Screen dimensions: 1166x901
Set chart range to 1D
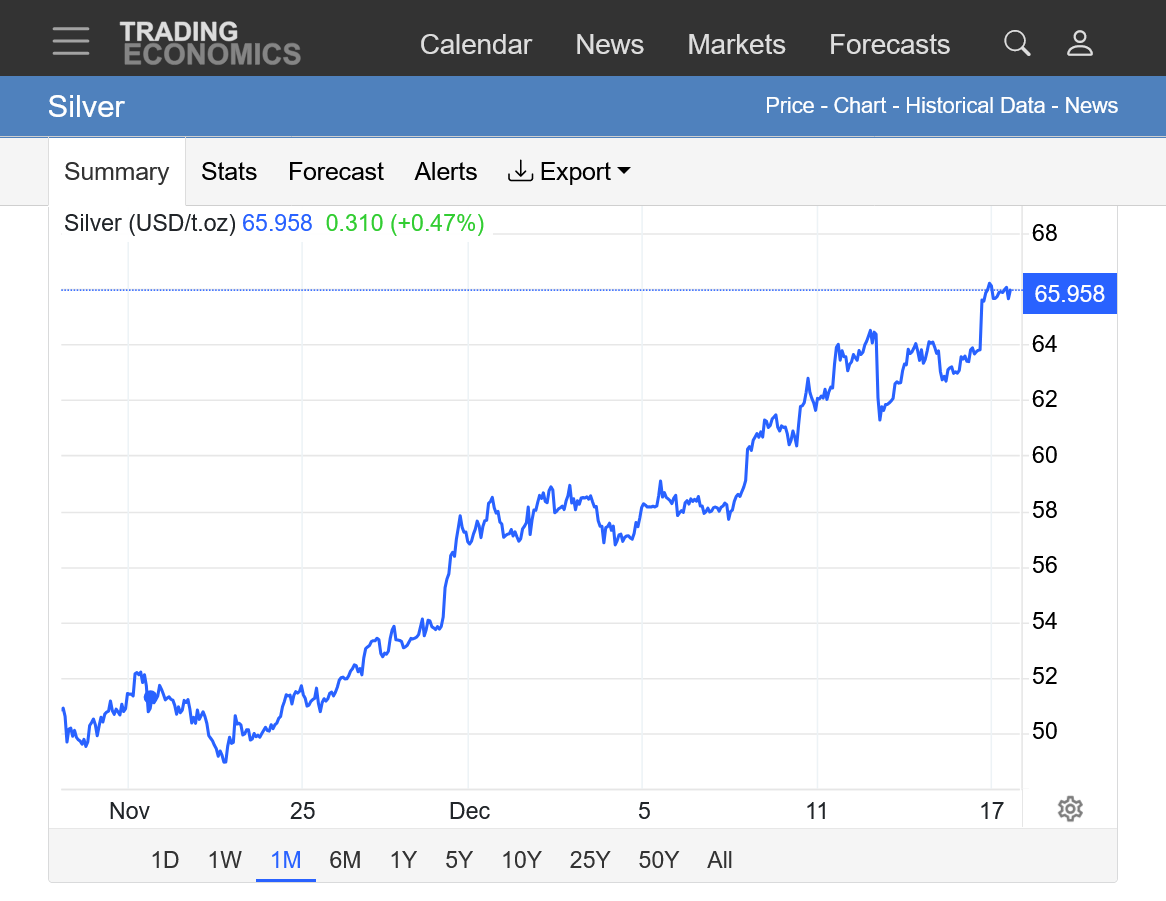165,860
